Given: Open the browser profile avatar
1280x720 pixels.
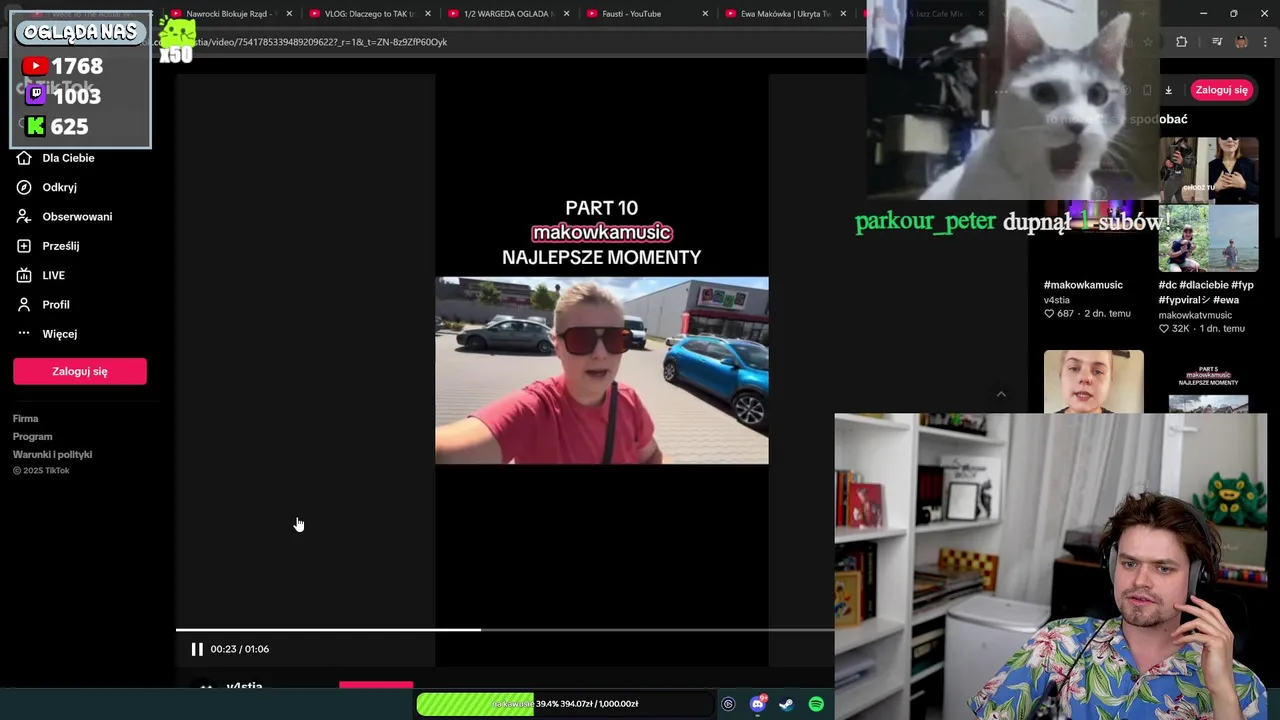Looking at the screenshot, I should pyautogui.click(x=1241, y=42).
